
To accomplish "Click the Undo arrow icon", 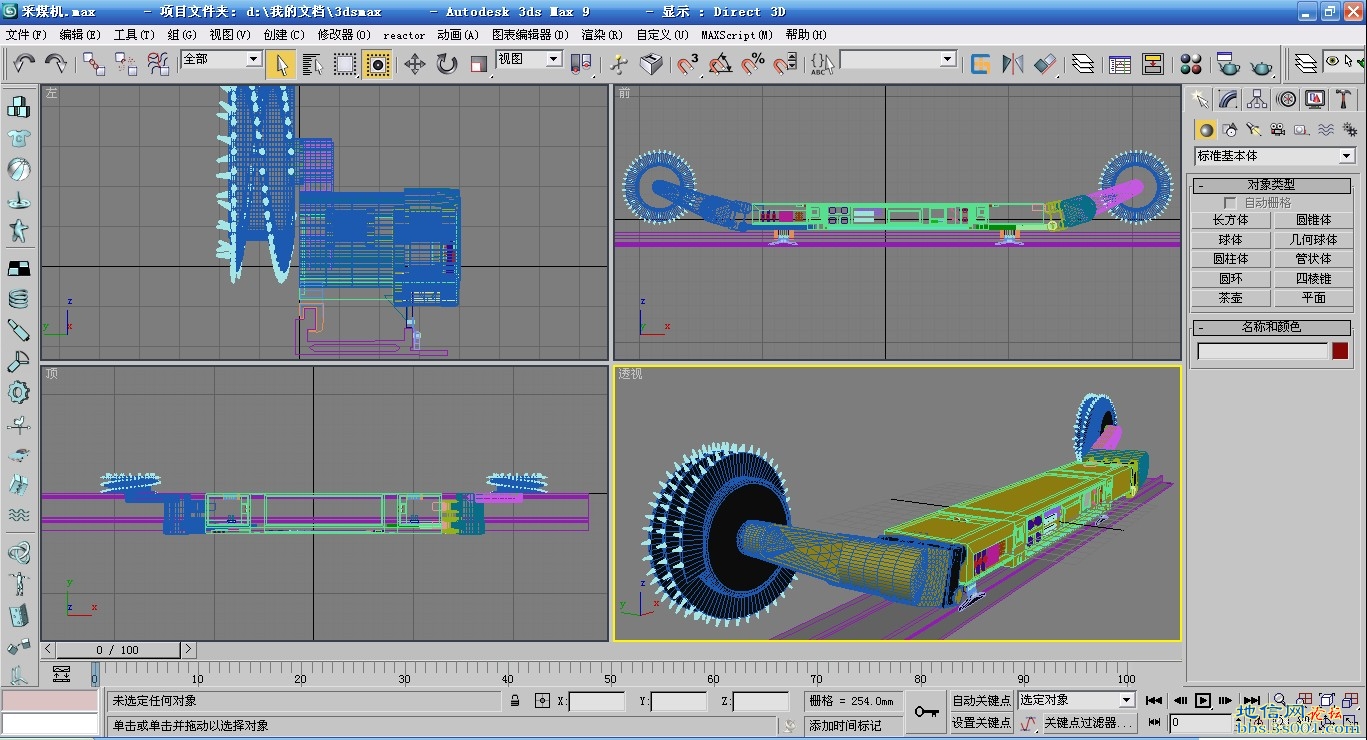I will point(24,64).
